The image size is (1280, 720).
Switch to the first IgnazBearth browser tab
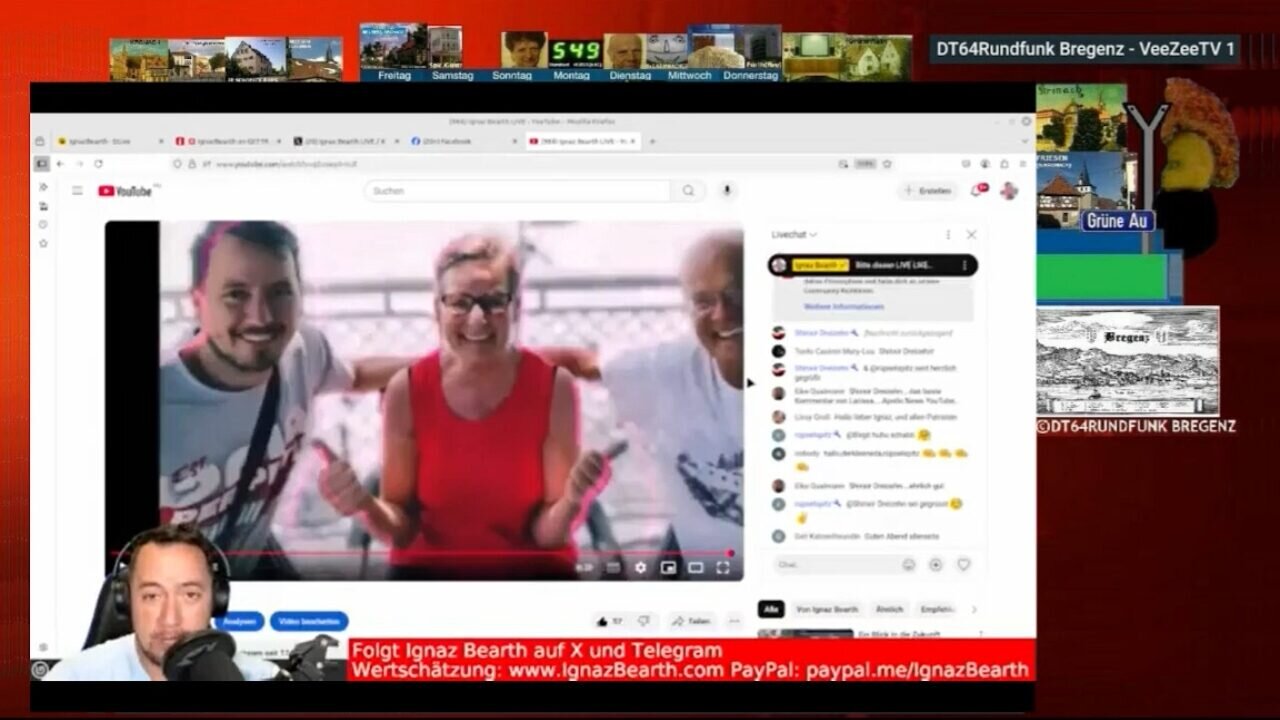pyautogui.click(x=108, y=141)
